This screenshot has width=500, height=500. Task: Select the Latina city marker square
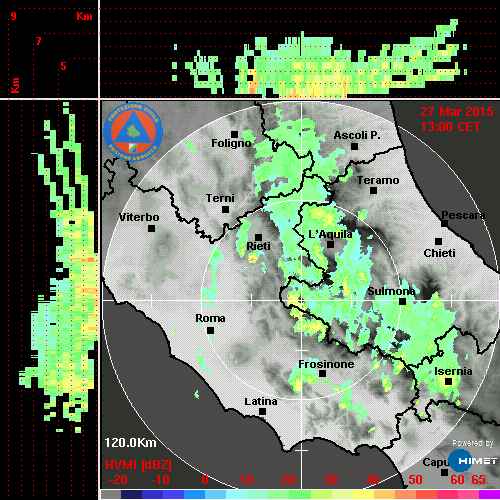(x=262, y=412)
